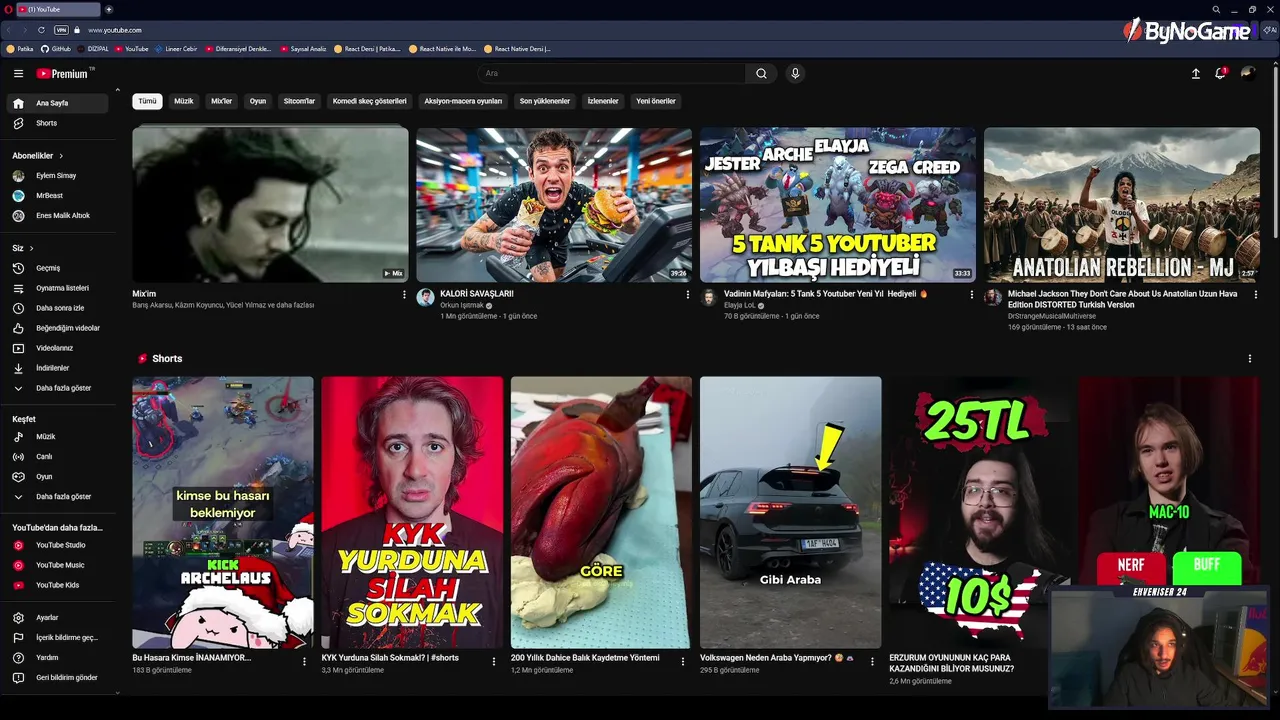Open Lineer Cebir bookmark
This screenshot has height=720, width=1280.
point(176,48)
